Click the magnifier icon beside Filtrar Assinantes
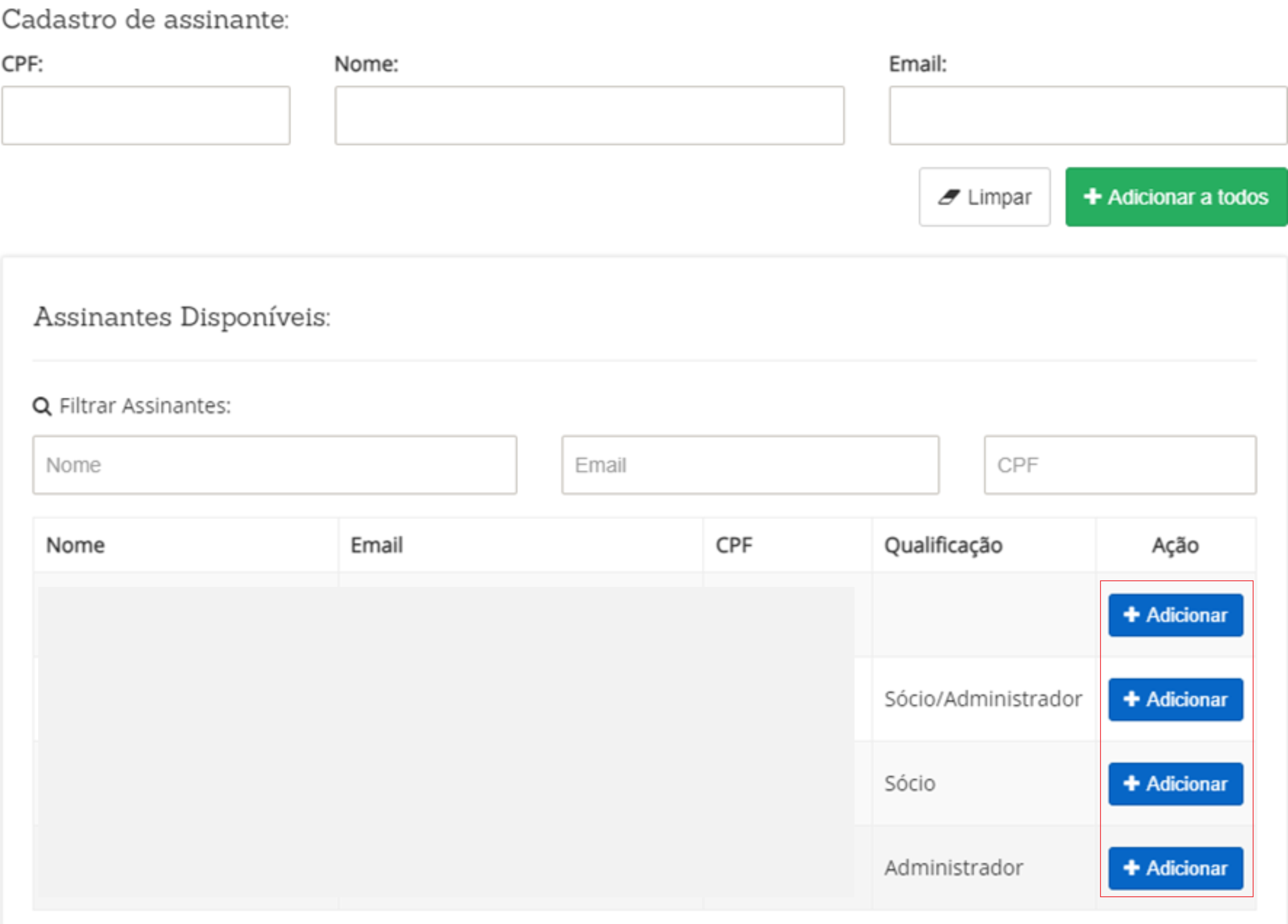The image size is (1288, 924). [42, 406]
